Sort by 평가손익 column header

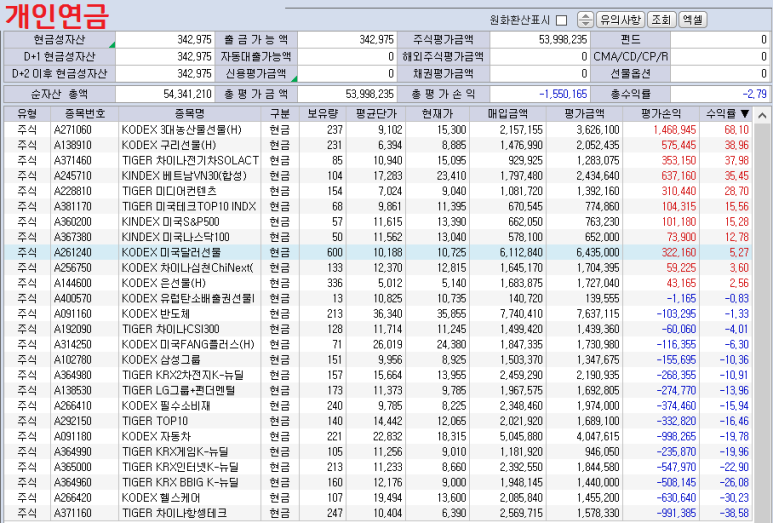[661, 114]
